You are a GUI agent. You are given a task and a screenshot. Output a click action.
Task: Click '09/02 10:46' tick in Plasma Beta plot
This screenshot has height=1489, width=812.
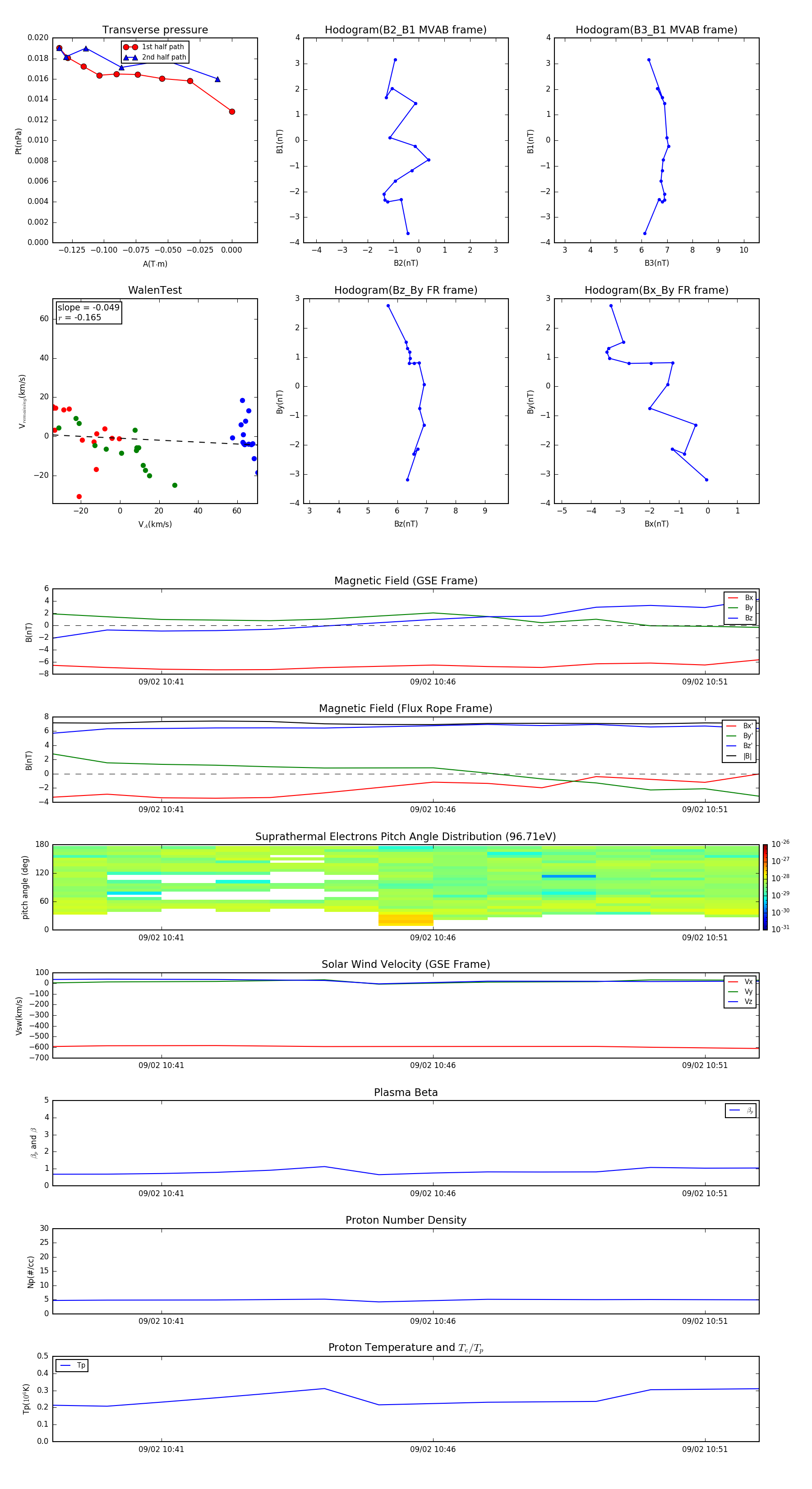(x=433, y=1193)
